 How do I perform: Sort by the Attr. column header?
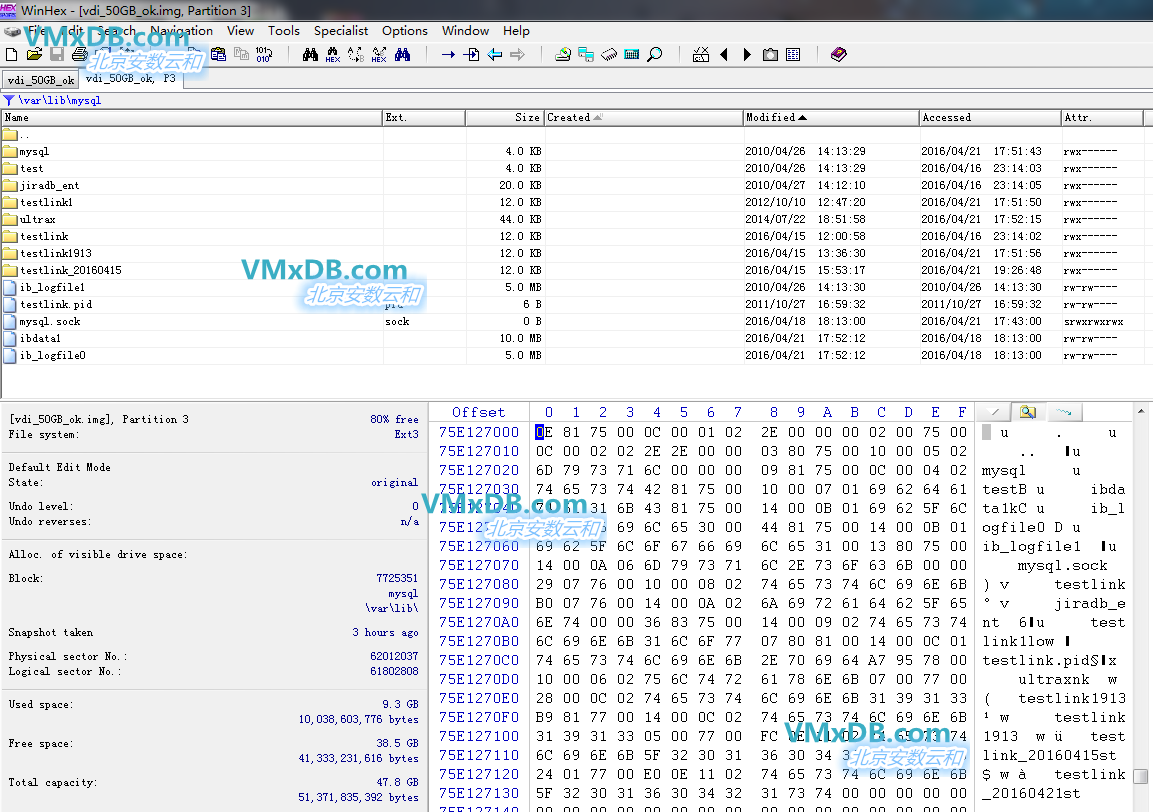click(1102, 118)
